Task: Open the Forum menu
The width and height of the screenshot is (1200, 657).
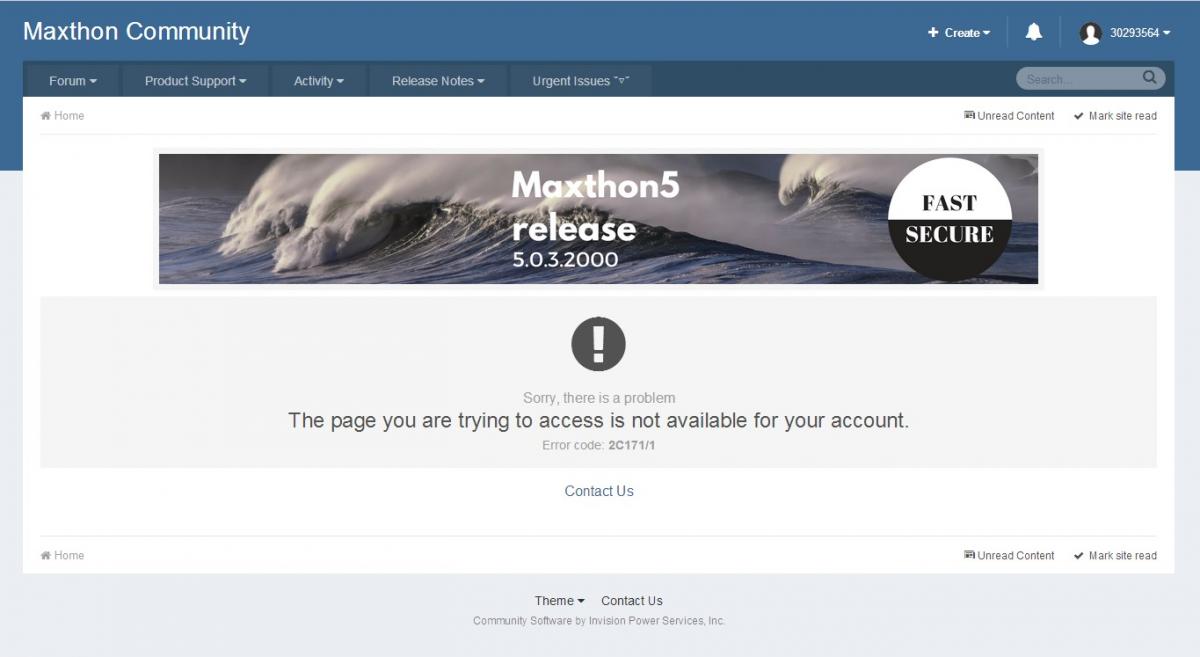Action: pos(73,81)
